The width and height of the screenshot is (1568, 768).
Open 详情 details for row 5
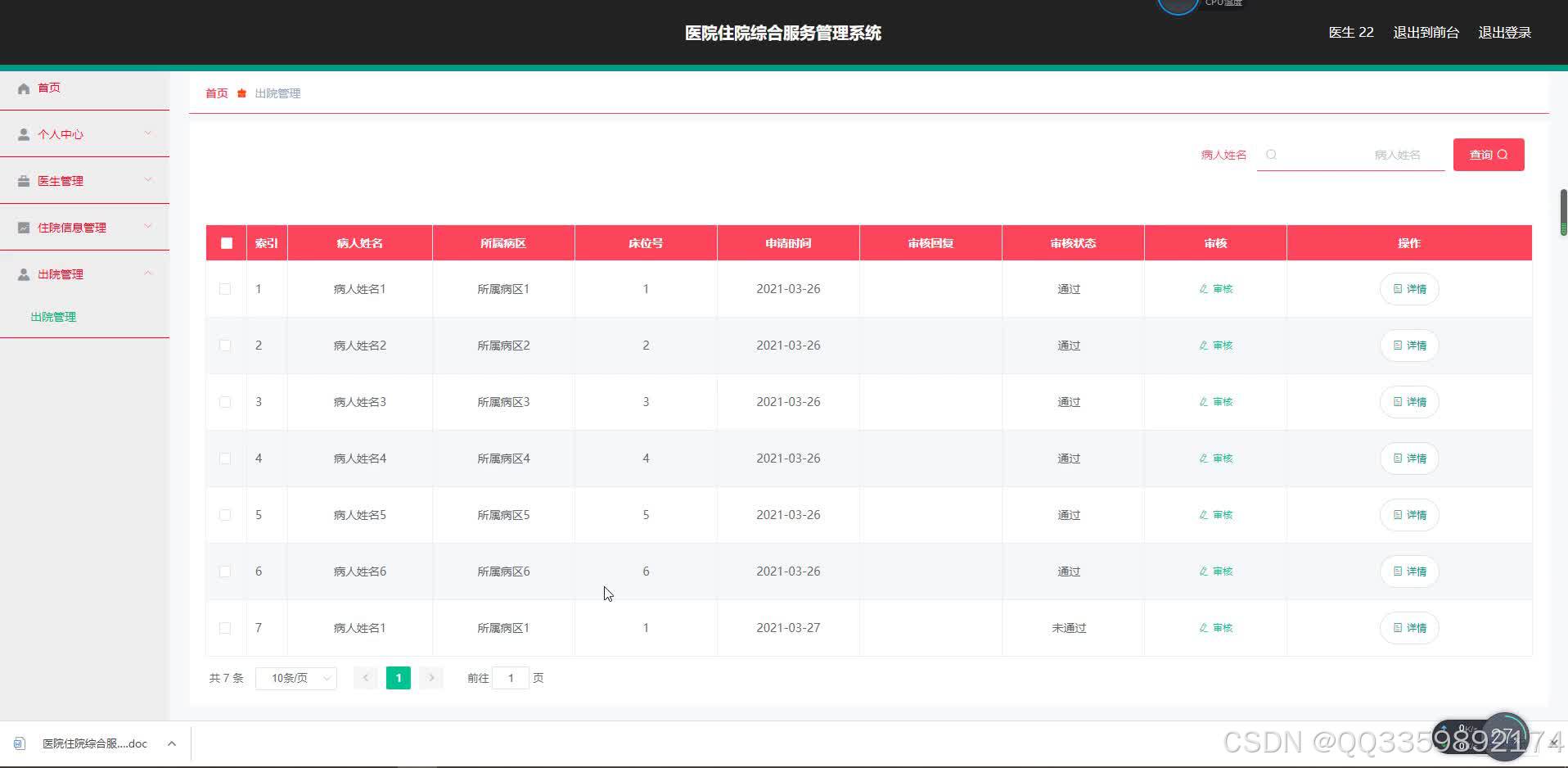pyautogui.click(x=1409, y=515)
